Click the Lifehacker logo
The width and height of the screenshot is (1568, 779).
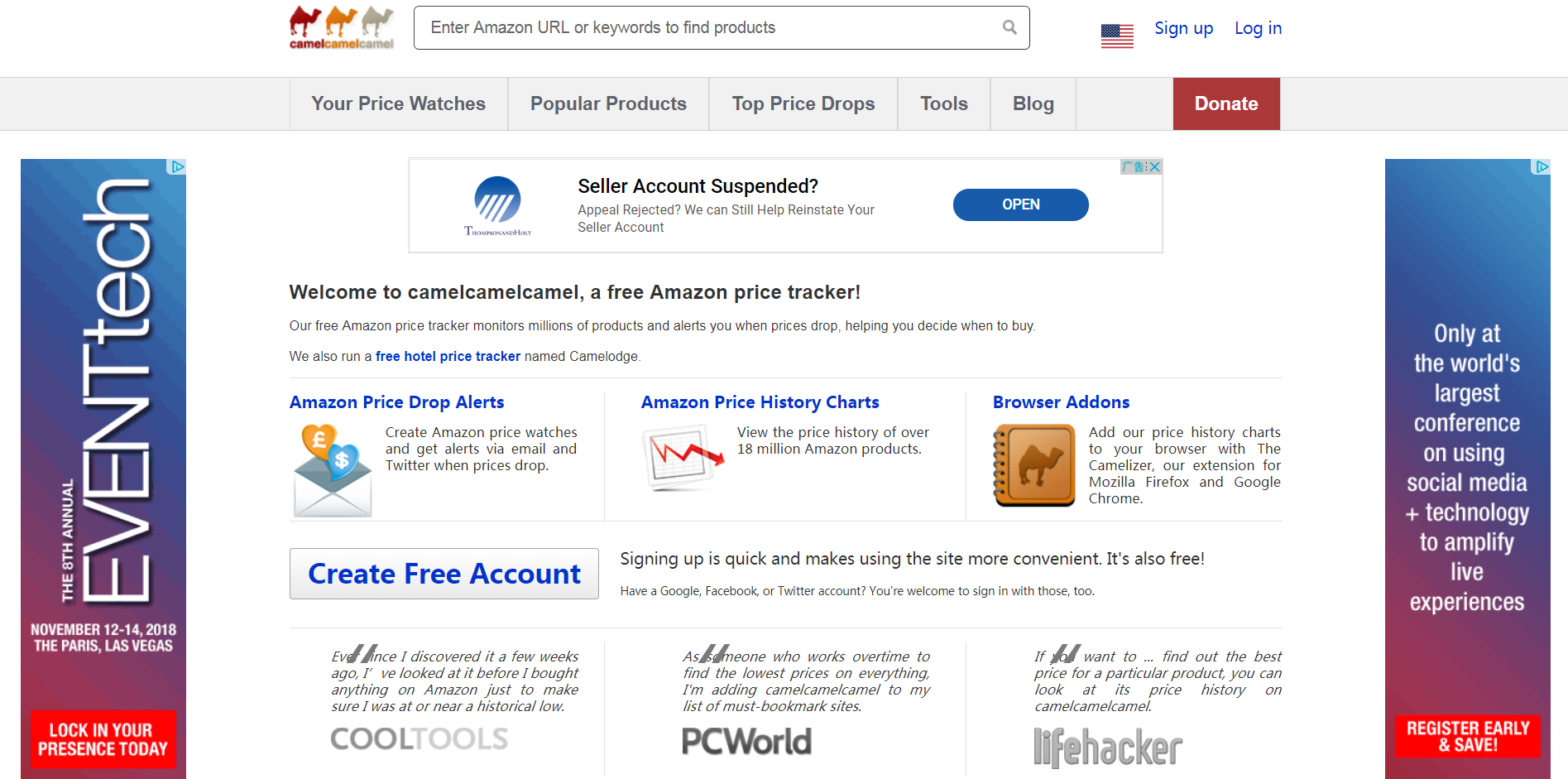[1108, 748]
